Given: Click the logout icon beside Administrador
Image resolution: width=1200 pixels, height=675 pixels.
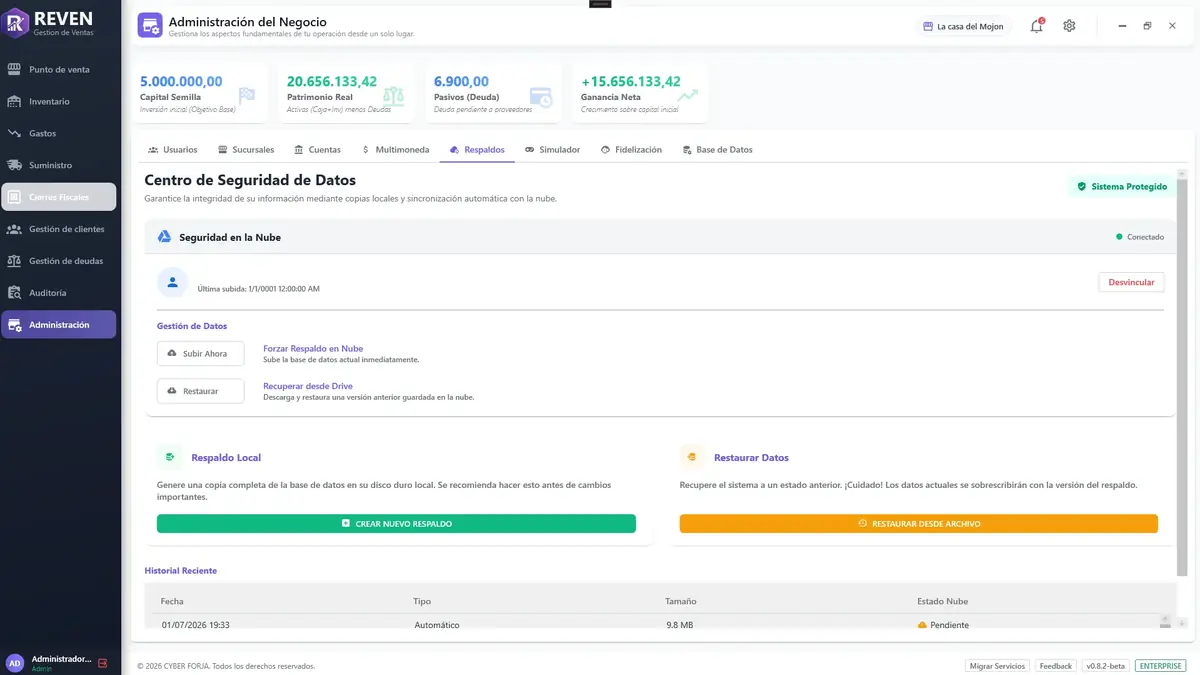Looking at the screenshot, I should tap(102, 662).
